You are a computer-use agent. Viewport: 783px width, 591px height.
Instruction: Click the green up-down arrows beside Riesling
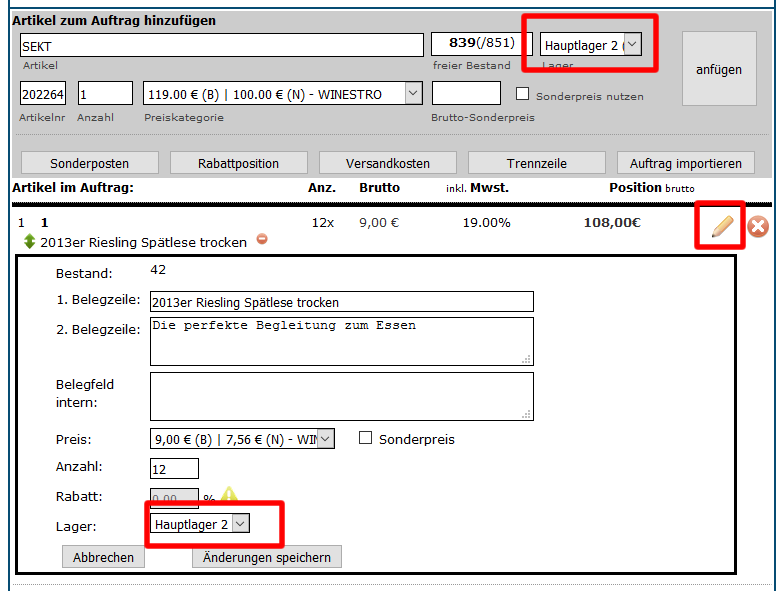coord(29,242)
